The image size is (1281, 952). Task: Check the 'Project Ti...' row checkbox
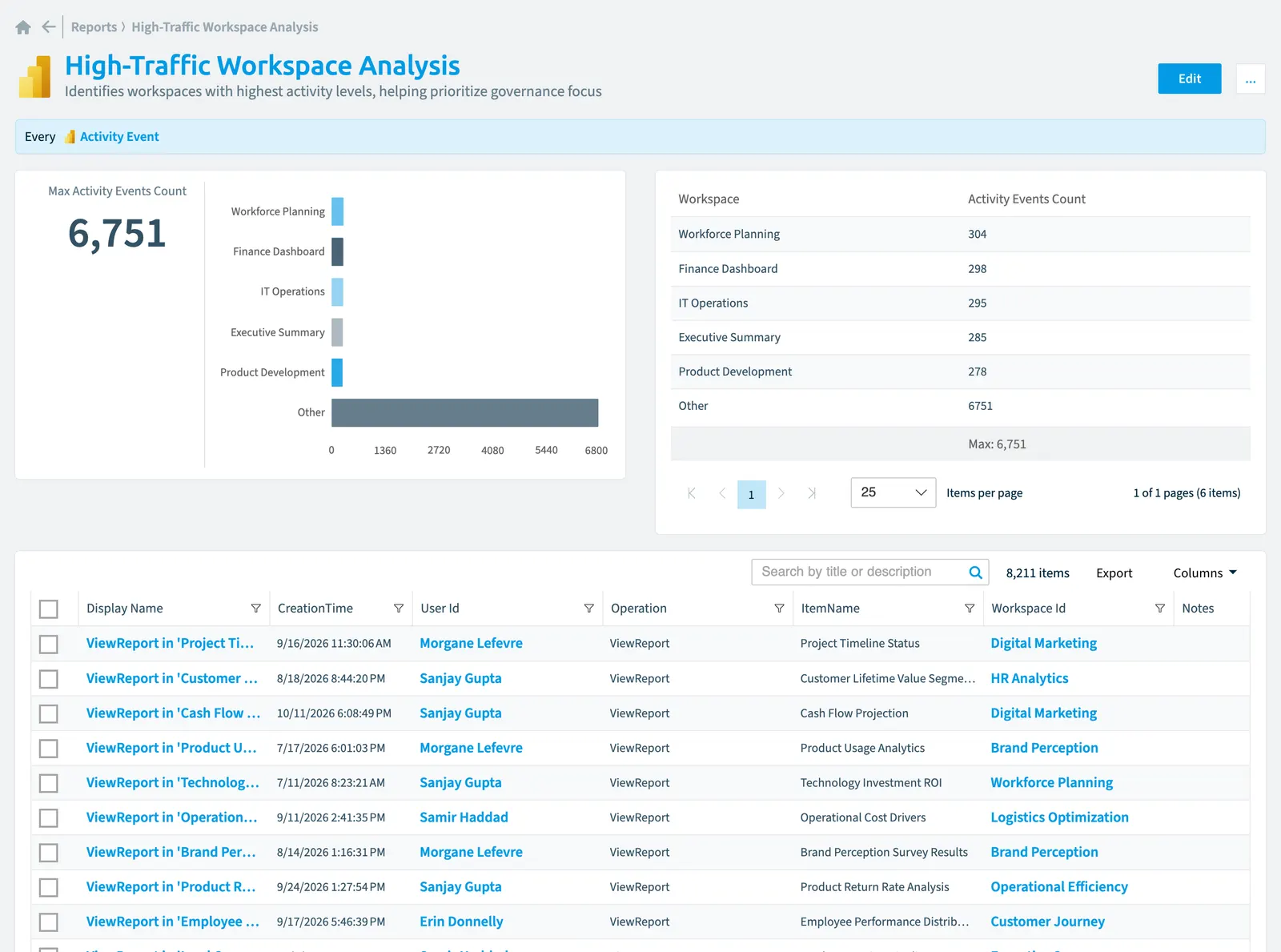point(49,644)
